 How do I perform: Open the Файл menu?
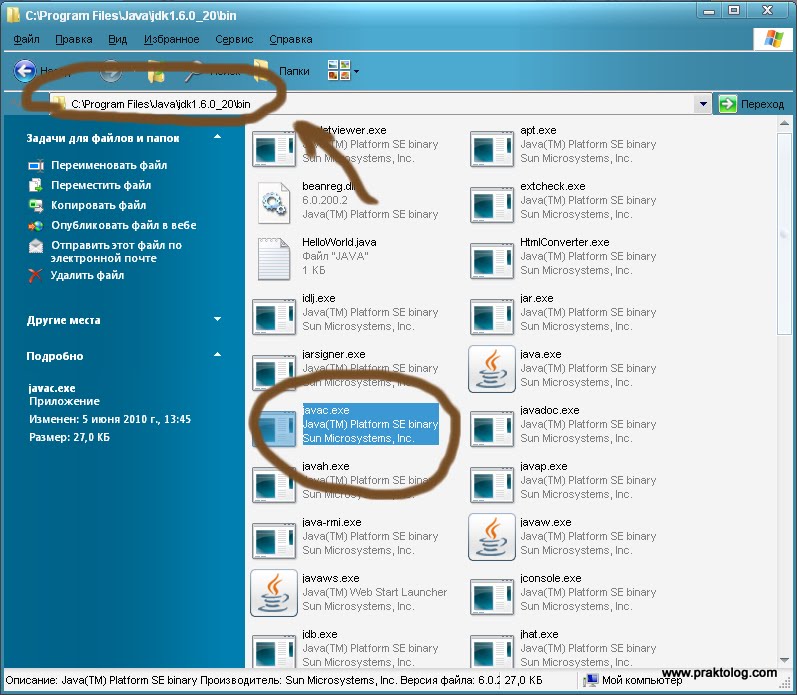click(26, 39)
